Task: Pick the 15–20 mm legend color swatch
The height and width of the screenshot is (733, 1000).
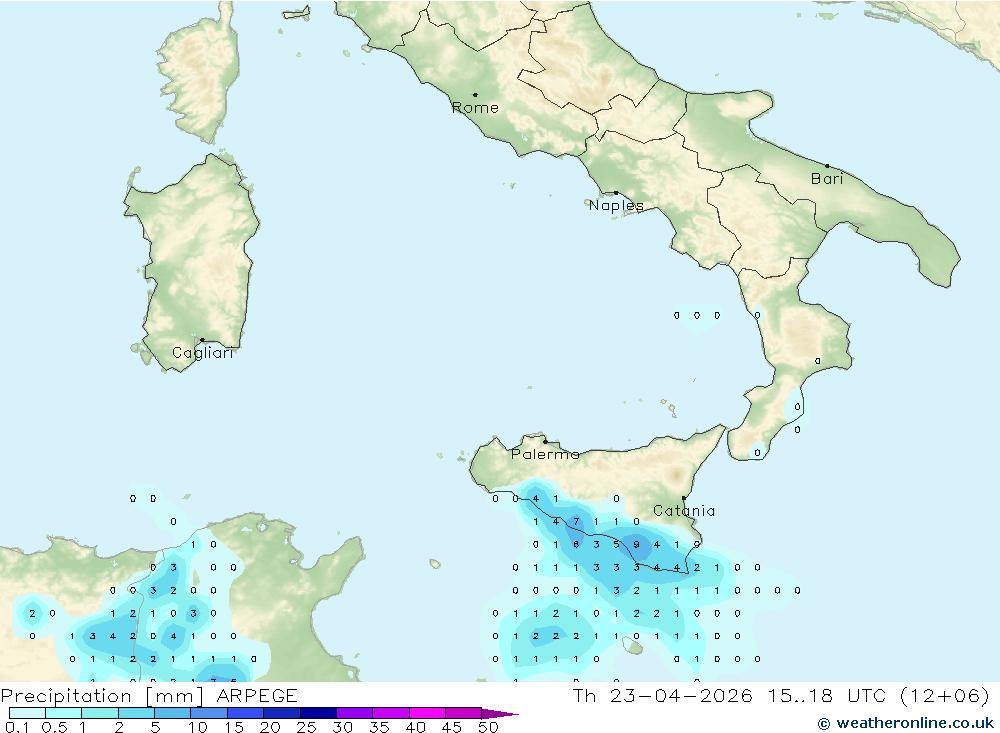Action: [246, 713]
